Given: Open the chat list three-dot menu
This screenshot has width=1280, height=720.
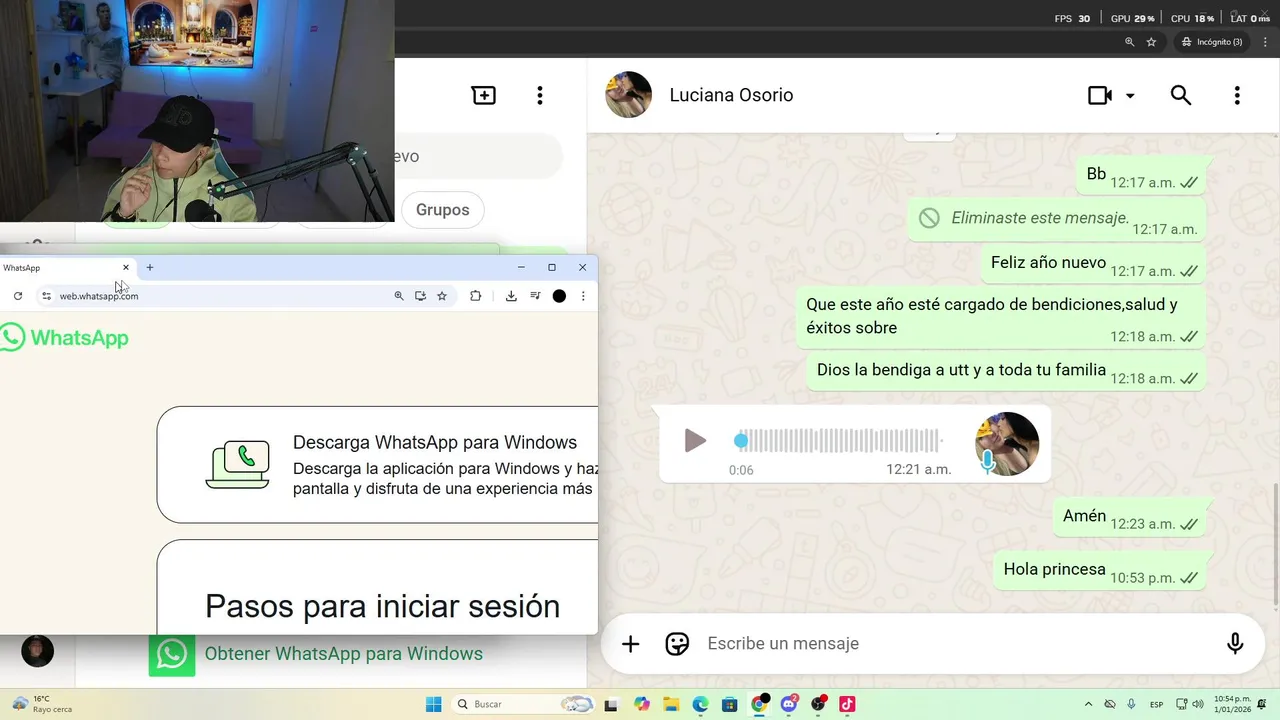Looking at the screenshot, I should coord(540,95).
